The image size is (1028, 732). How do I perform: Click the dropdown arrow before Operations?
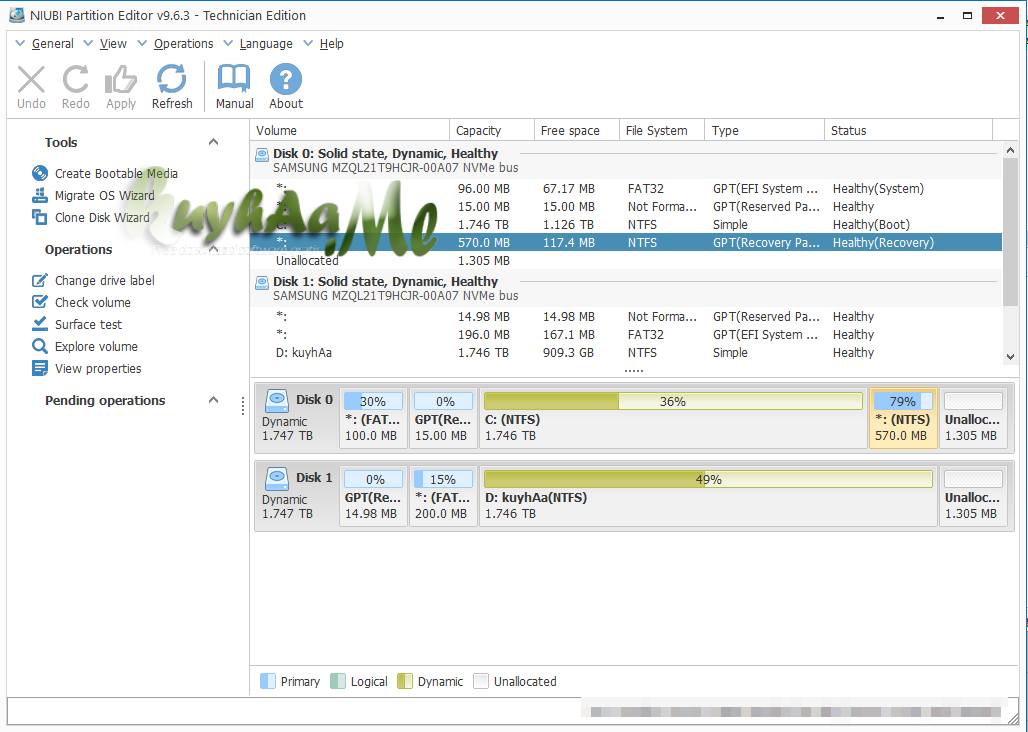tap(142, 44)
